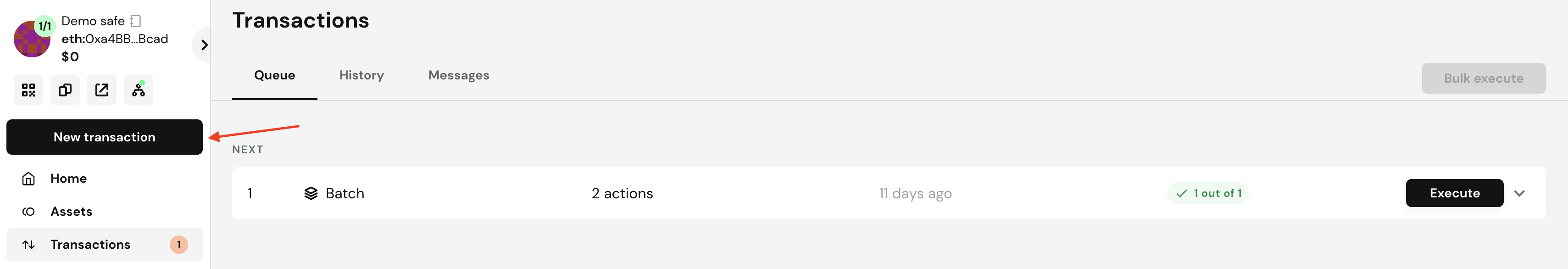
Task: Start a New transaction
Action: point(105,137)
